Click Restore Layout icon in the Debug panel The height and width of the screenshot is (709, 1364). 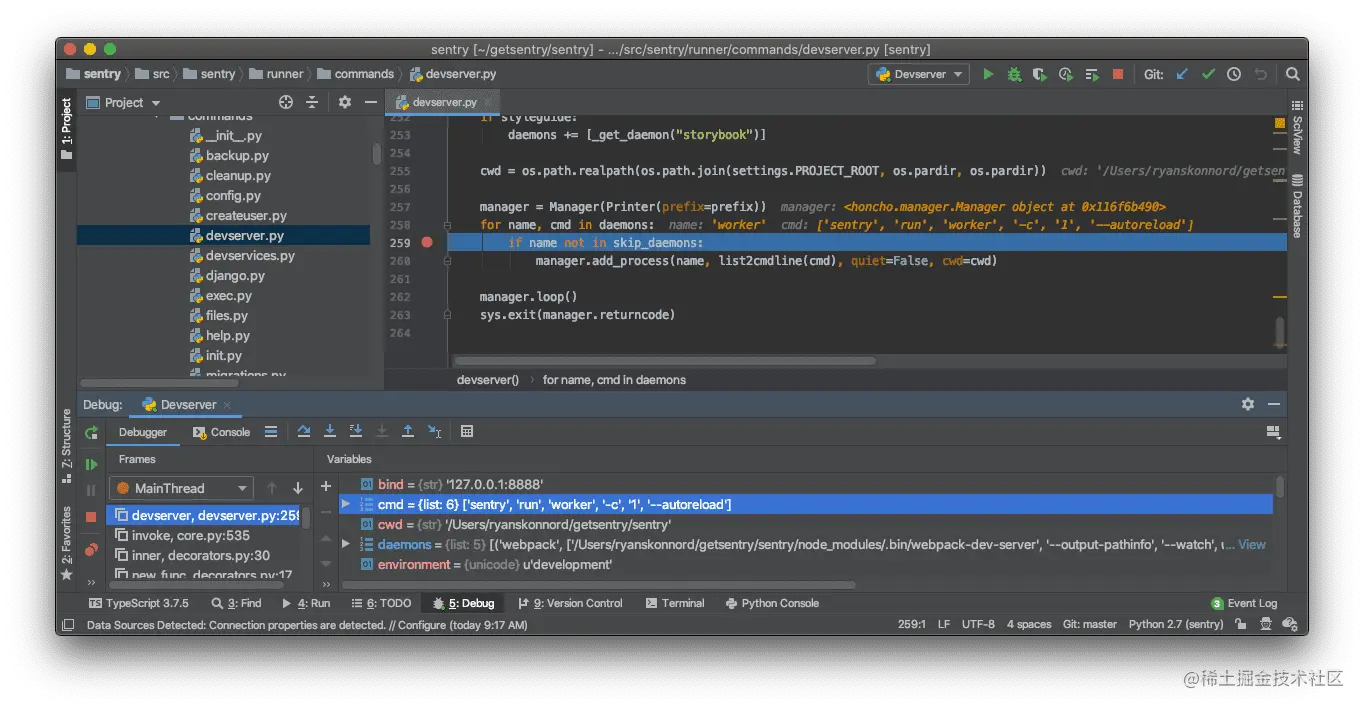tap(1273, 432)
